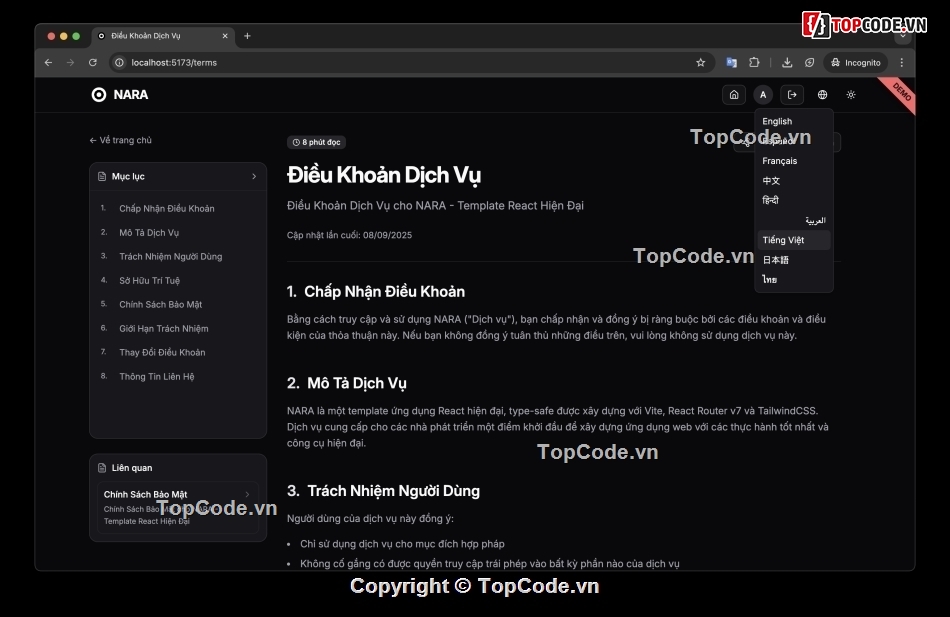Select English in language menu
The image size is (950, 617).
(x=792, y=121)
